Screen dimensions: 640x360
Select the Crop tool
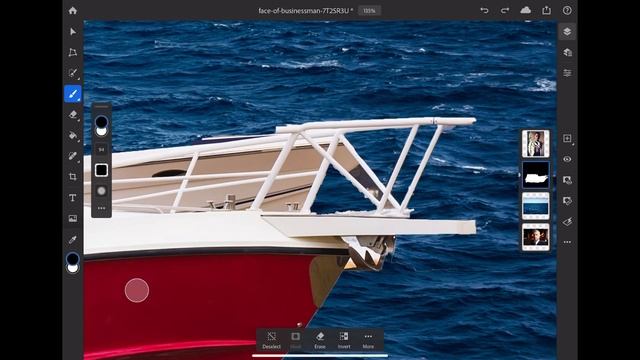click(x=73, y=177)
